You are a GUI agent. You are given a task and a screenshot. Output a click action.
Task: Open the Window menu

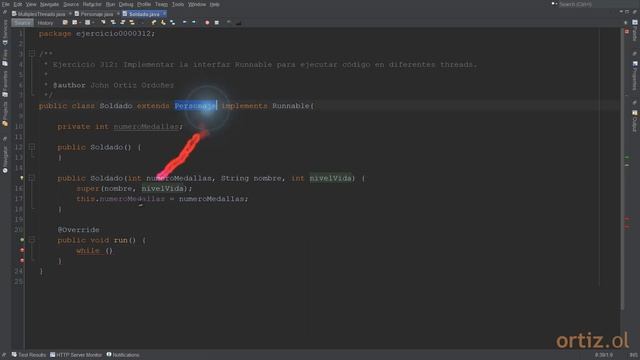[x=197, y=4]
